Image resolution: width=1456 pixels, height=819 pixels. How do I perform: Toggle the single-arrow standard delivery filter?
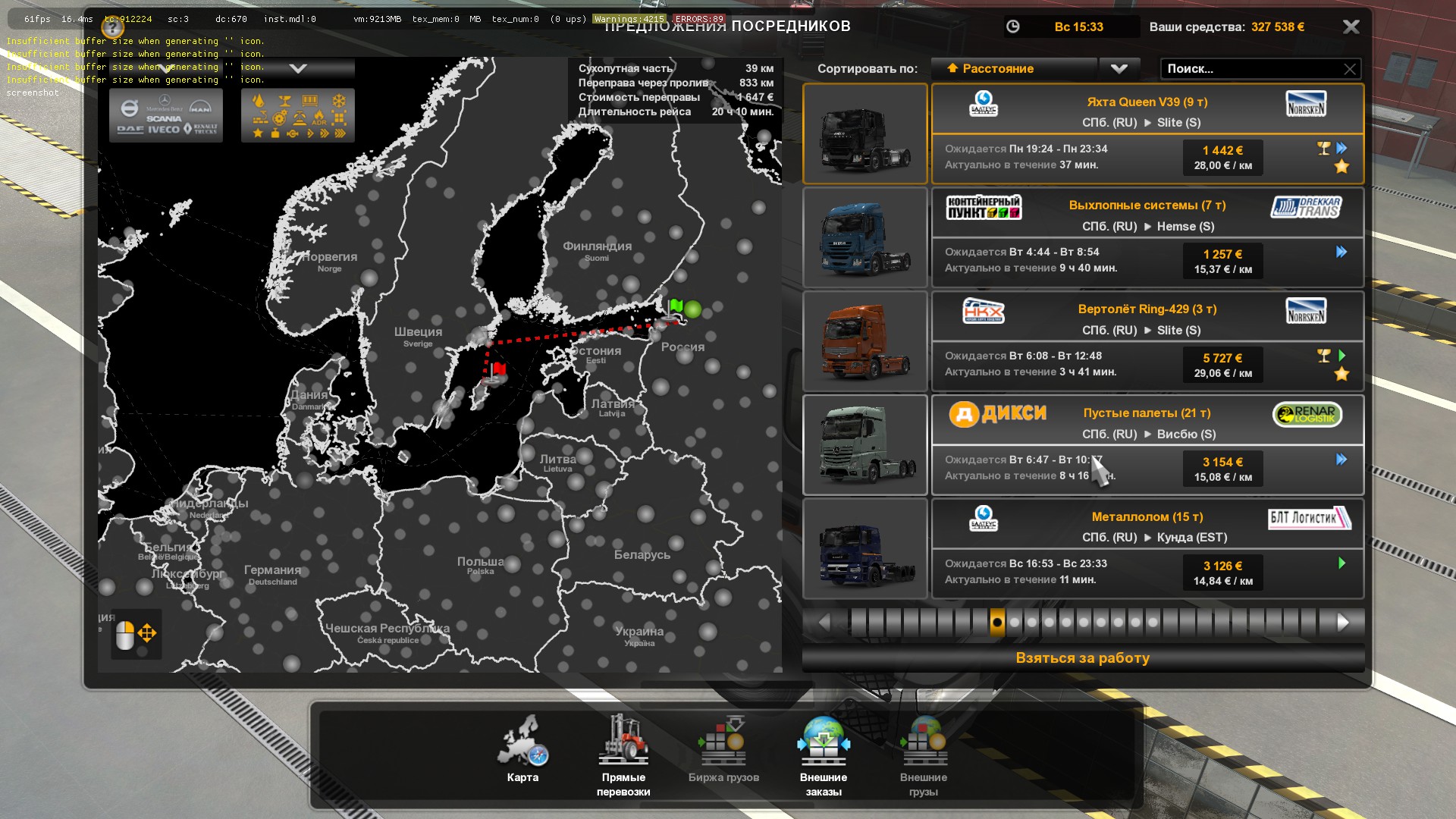pos(310,133)
